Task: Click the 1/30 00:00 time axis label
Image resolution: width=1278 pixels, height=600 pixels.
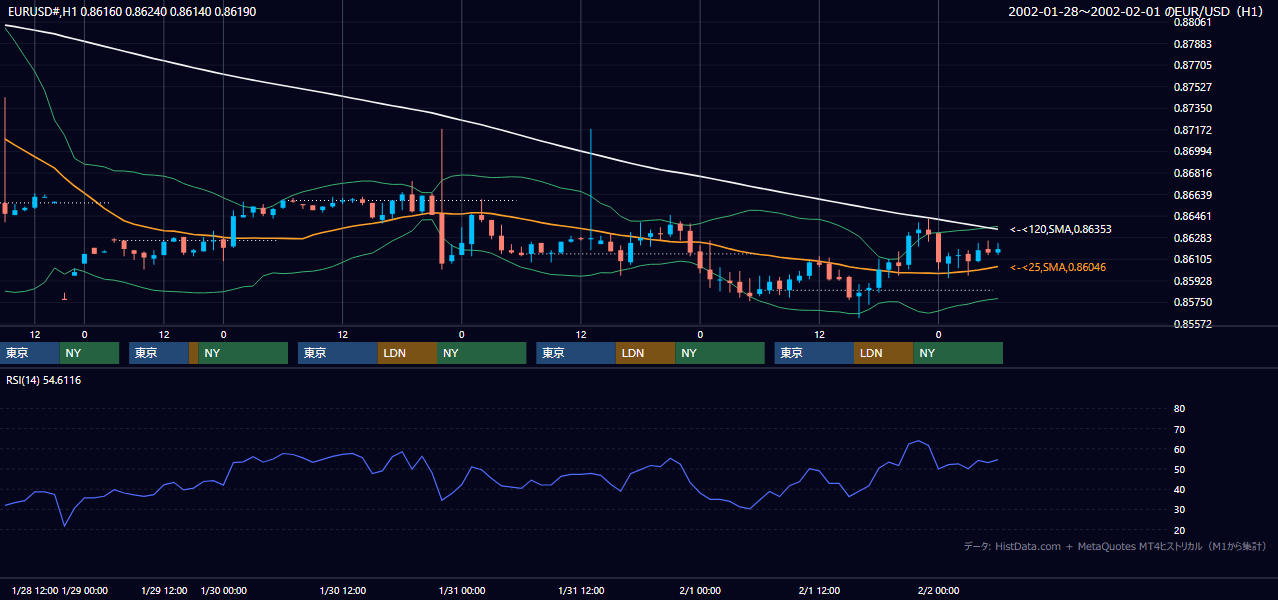Action: click(x=224, y=590)
